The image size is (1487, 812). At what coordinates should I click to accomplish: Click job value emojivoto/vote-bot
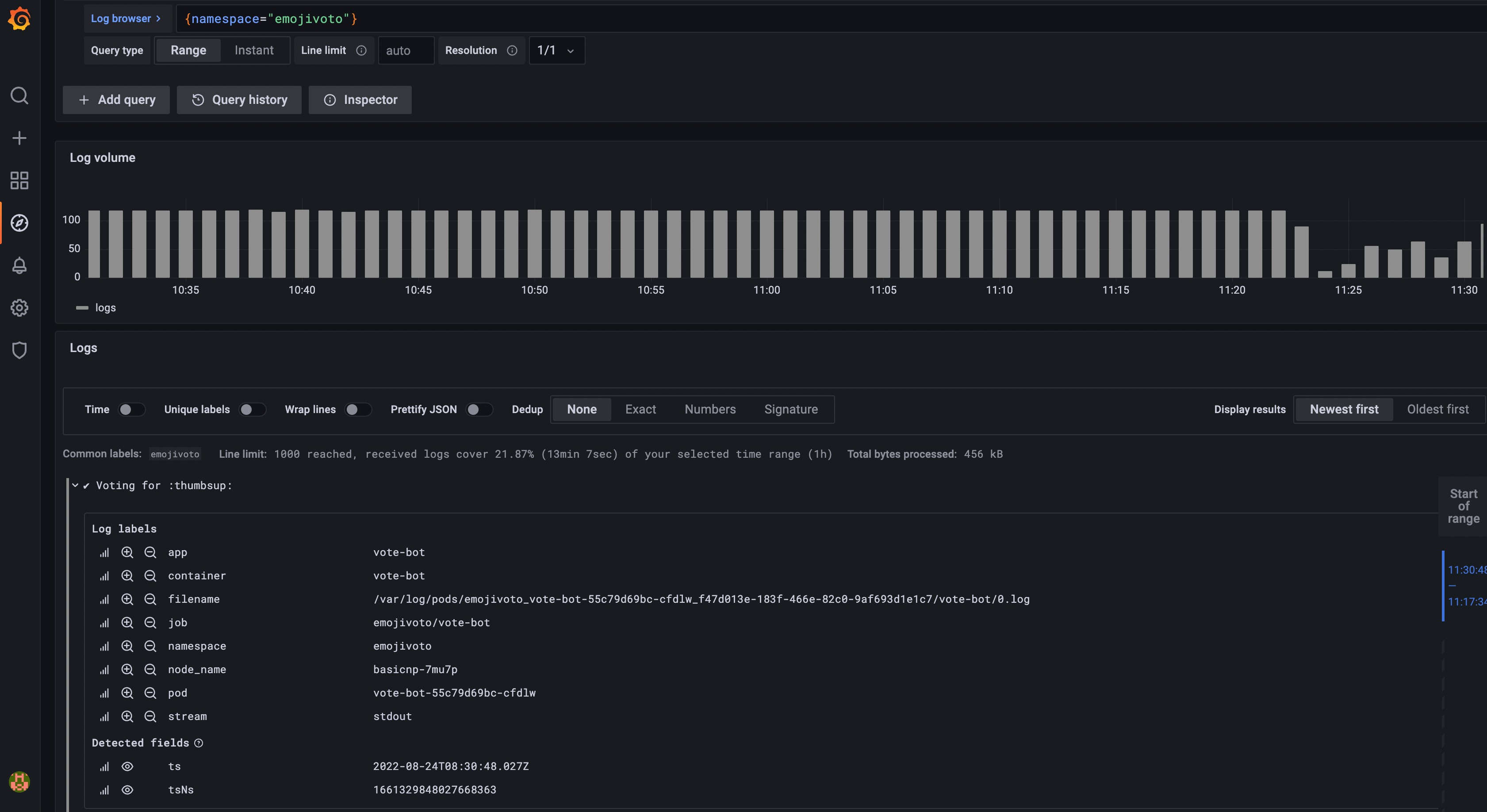[431, 623]
